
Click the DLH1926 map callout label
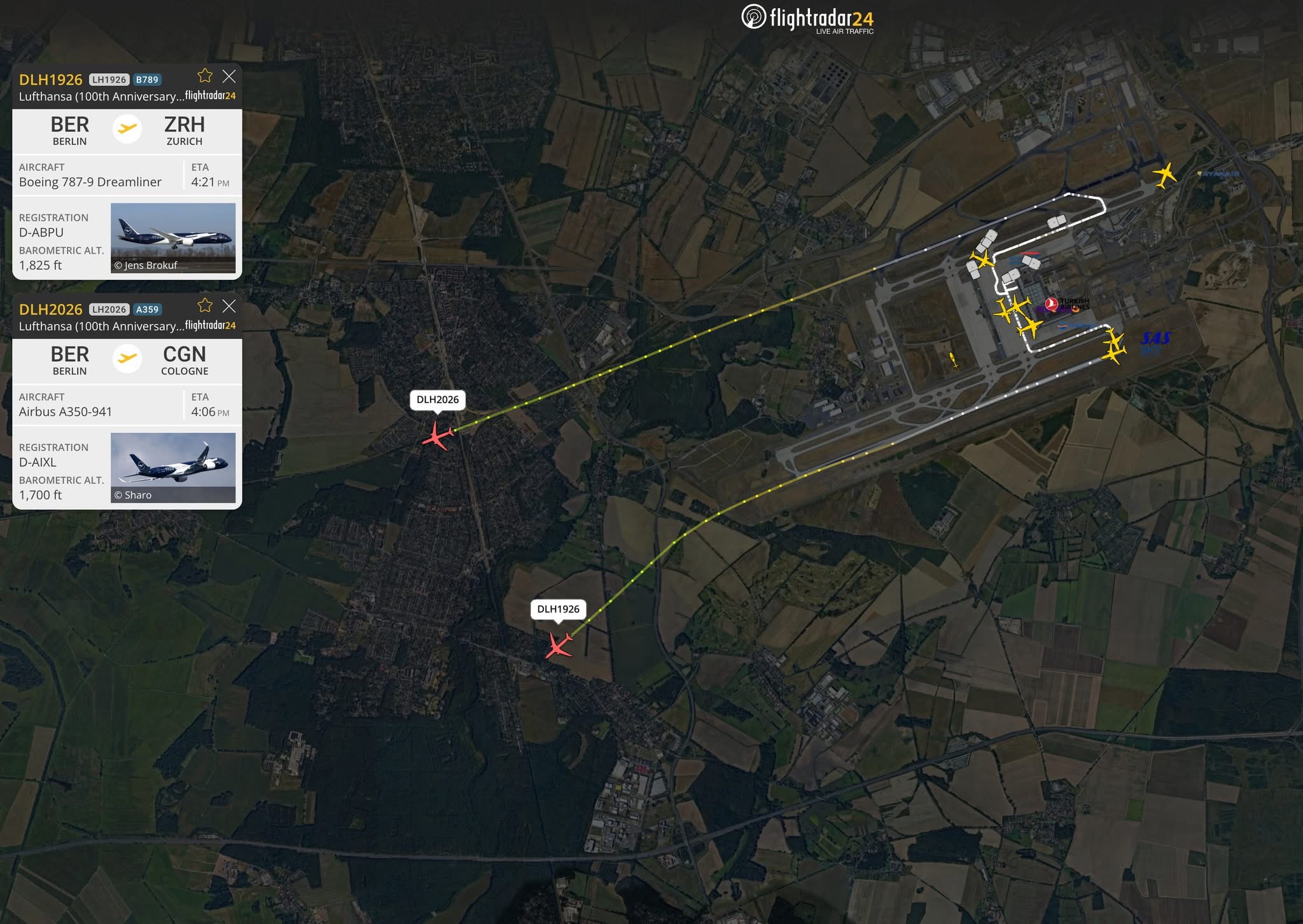click(x=558, y=609)
